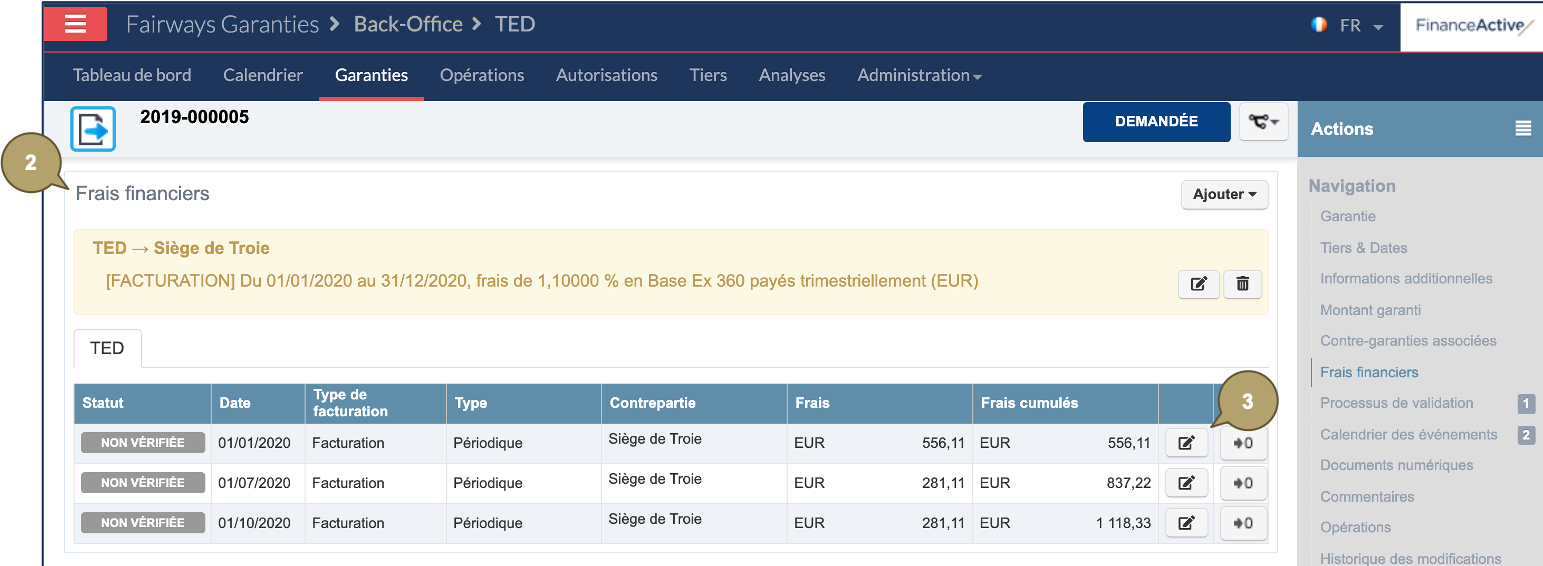Click the French flag icon

[1319, 25]
